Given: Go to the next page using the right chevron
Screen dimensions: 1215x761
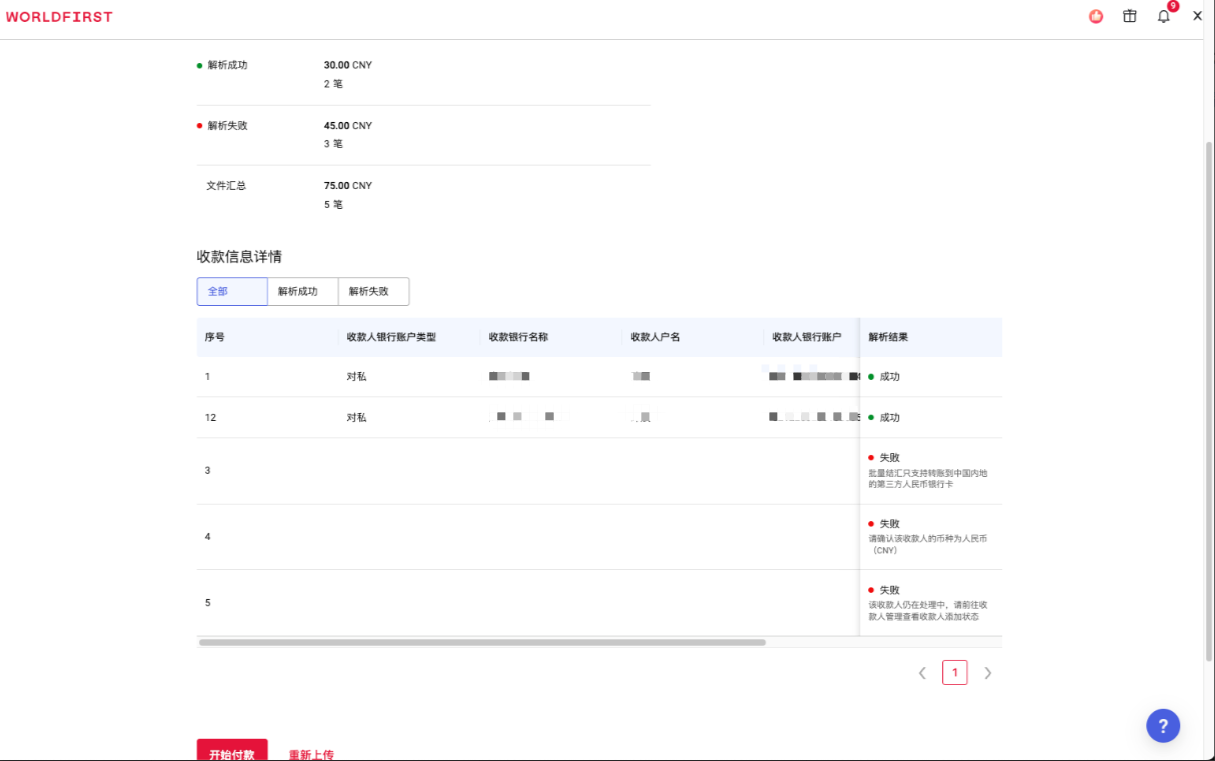Looking at the screenshot, I should pos(988,672).
